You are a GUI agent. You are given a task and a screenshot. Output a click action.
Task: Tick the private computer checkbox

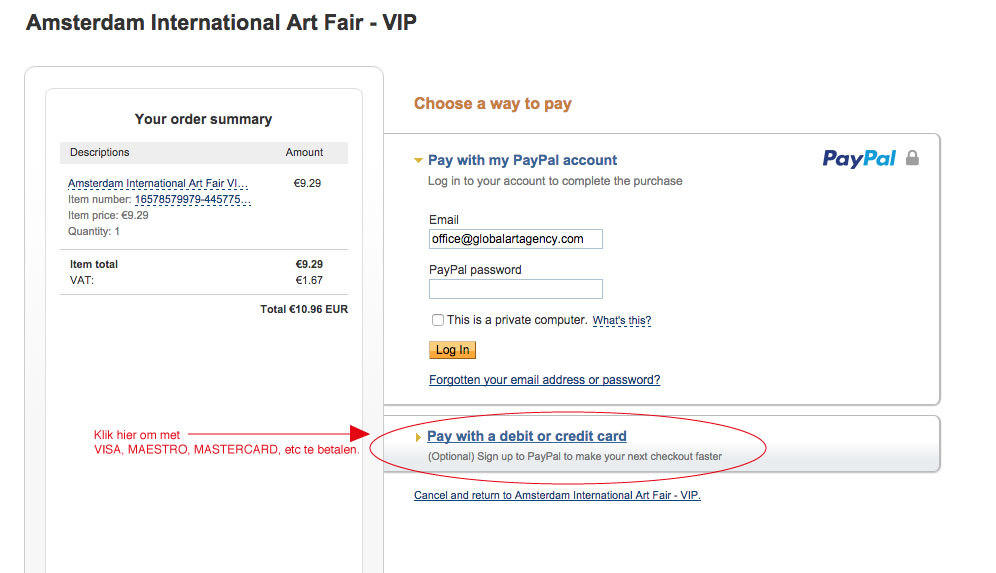coord(438,320)
